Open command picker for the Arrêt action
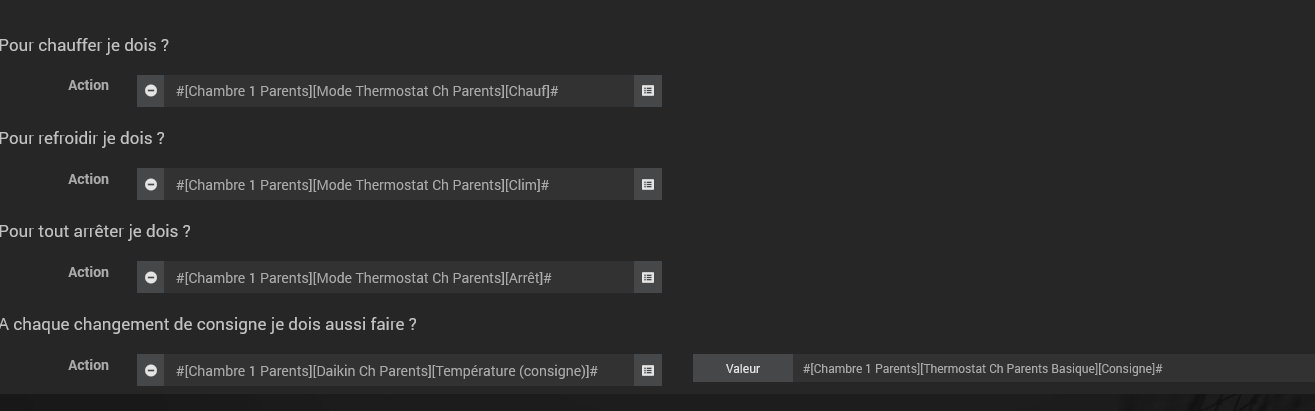Image resolution: width=1315 pixels, height=411 pixels. [648, 277]
